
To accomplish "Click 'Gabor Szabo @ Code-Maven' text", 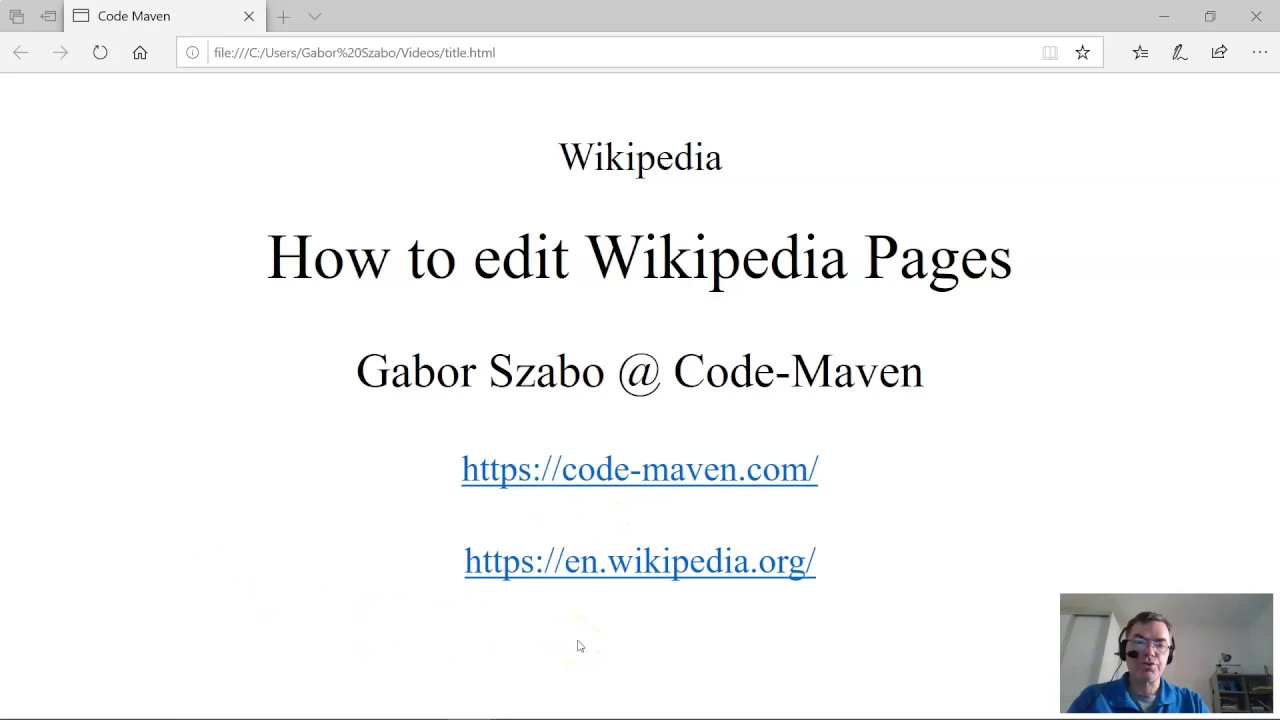I will (x=640, y=371).
